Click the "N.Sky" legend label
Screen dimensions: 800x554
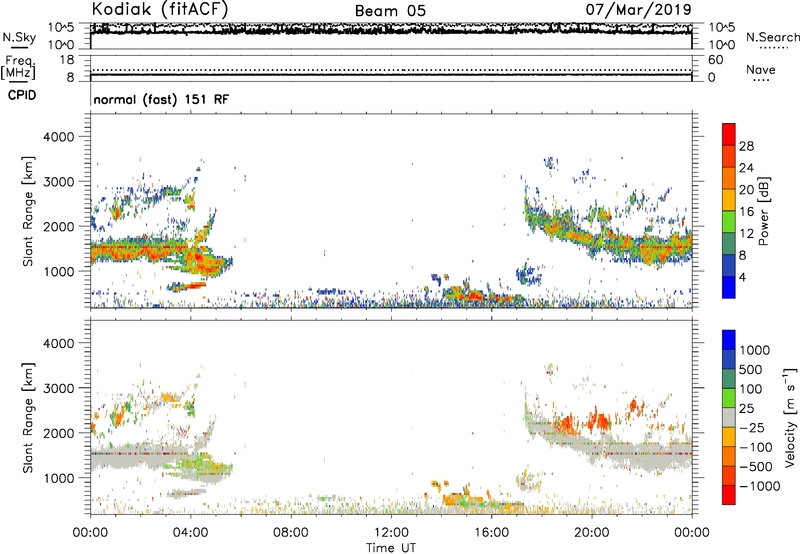click(19, 38)
